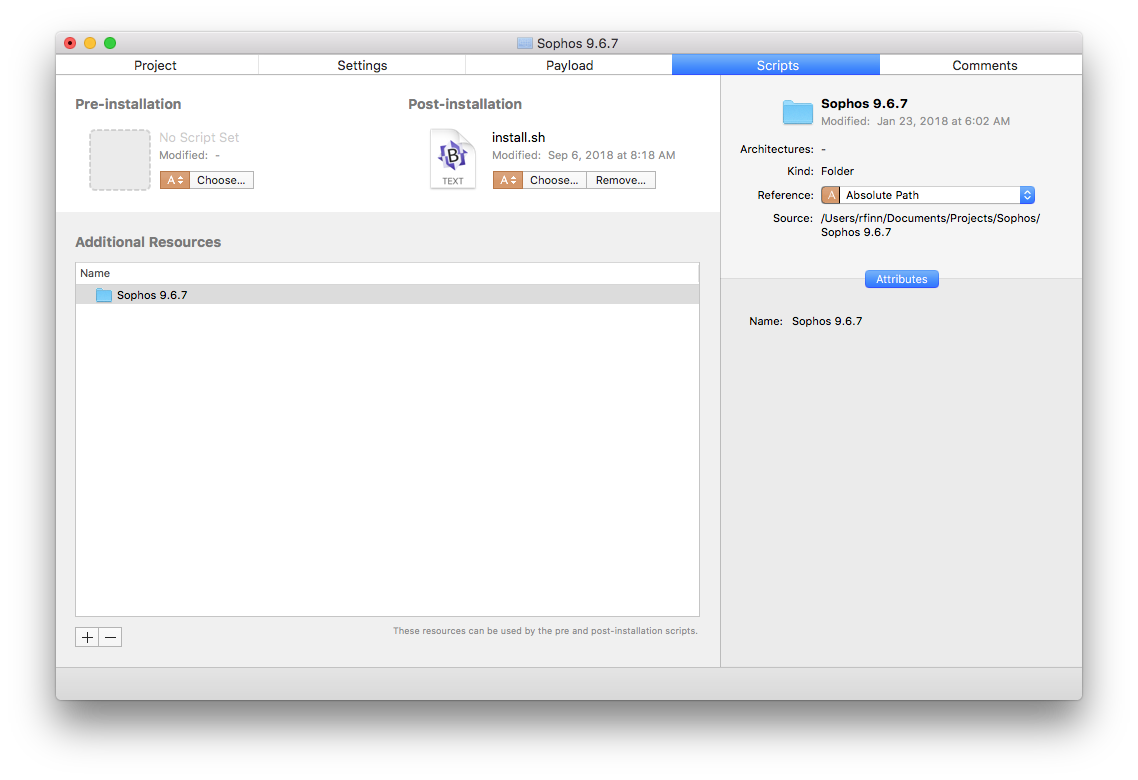
Task: Open the Reference Absolute Path dropdown
Action: [x=928, y=195]
